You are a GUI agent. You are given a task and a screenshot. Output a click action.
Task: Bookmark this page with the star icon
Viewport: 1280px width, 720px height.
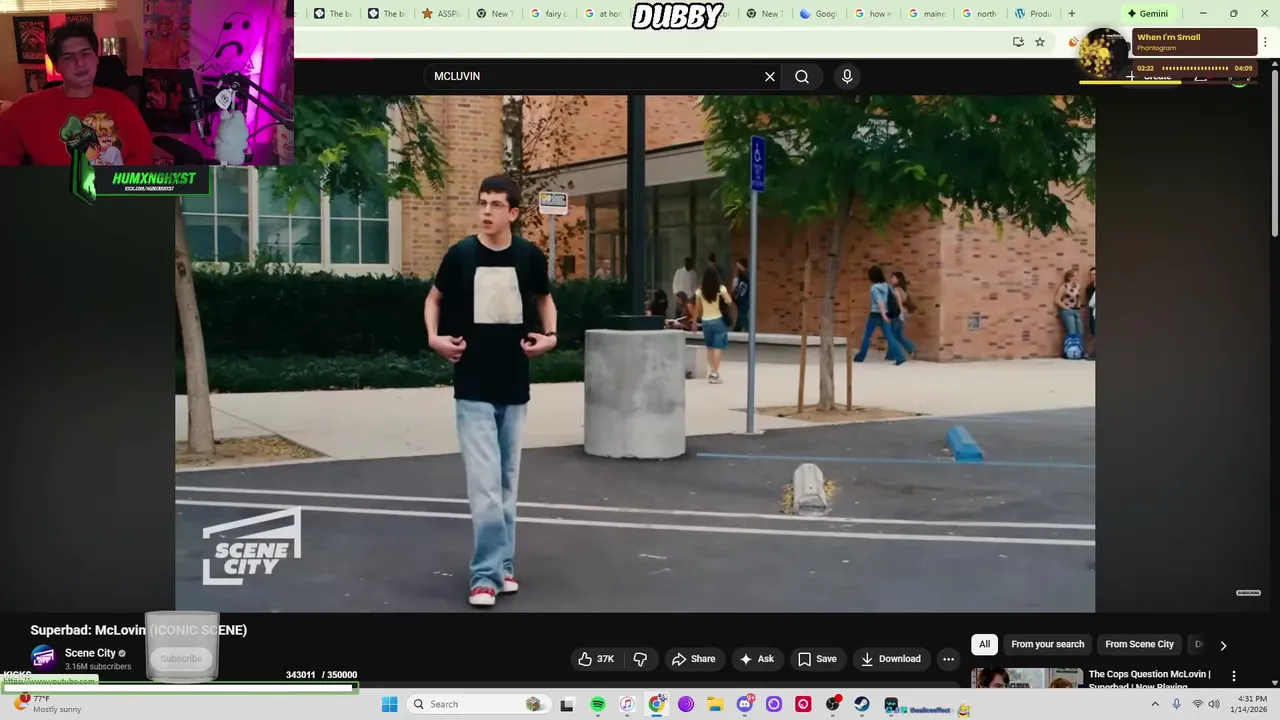(1040, 42)
